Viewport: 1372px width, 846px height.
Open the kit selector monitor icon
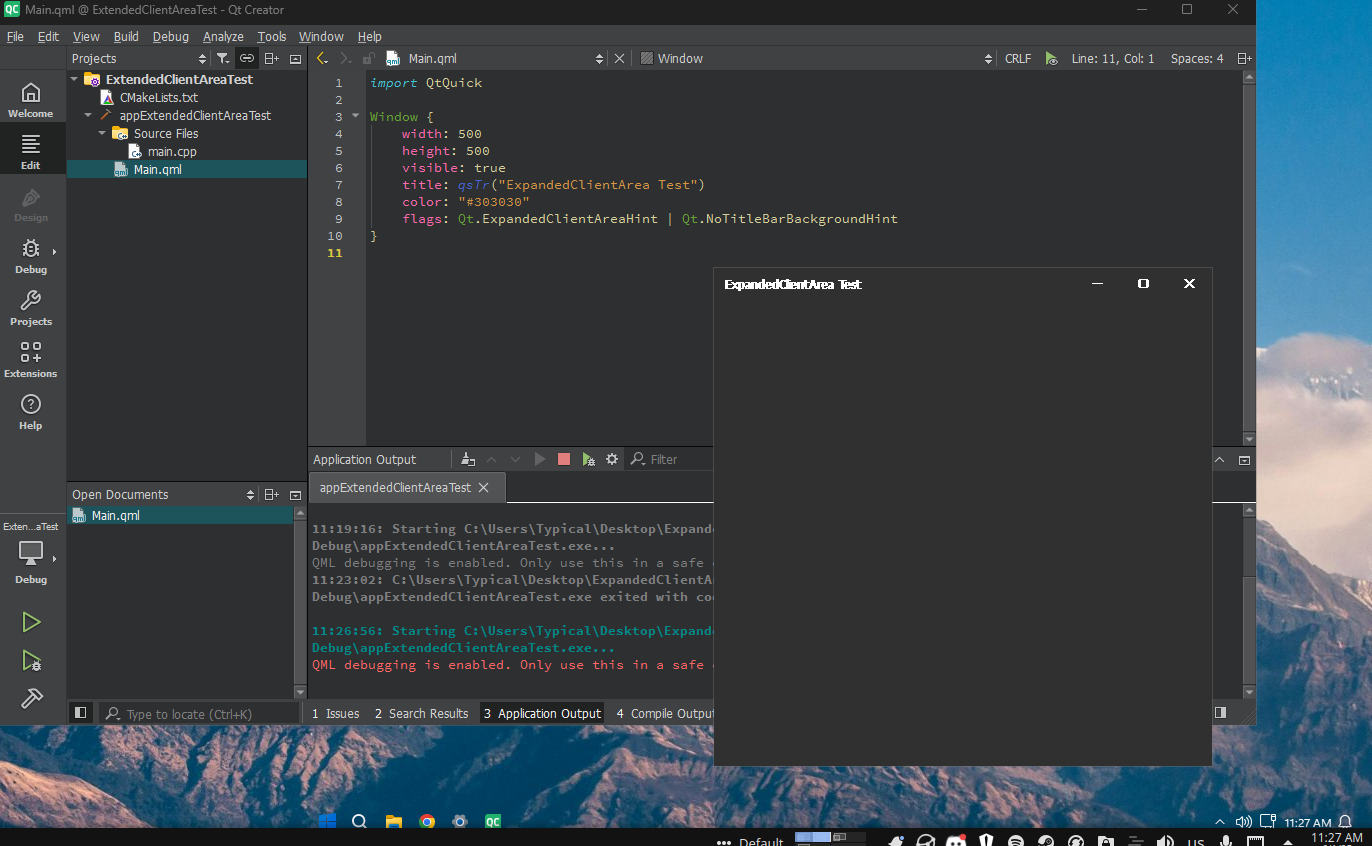pos(31,553)
